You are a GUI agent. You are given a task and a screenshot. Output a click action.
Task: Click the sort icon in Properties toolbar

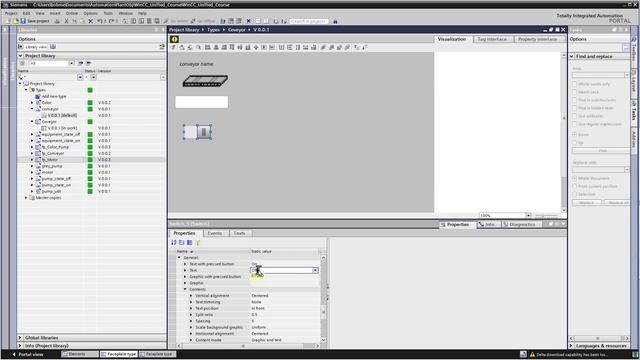pos(174,242)
